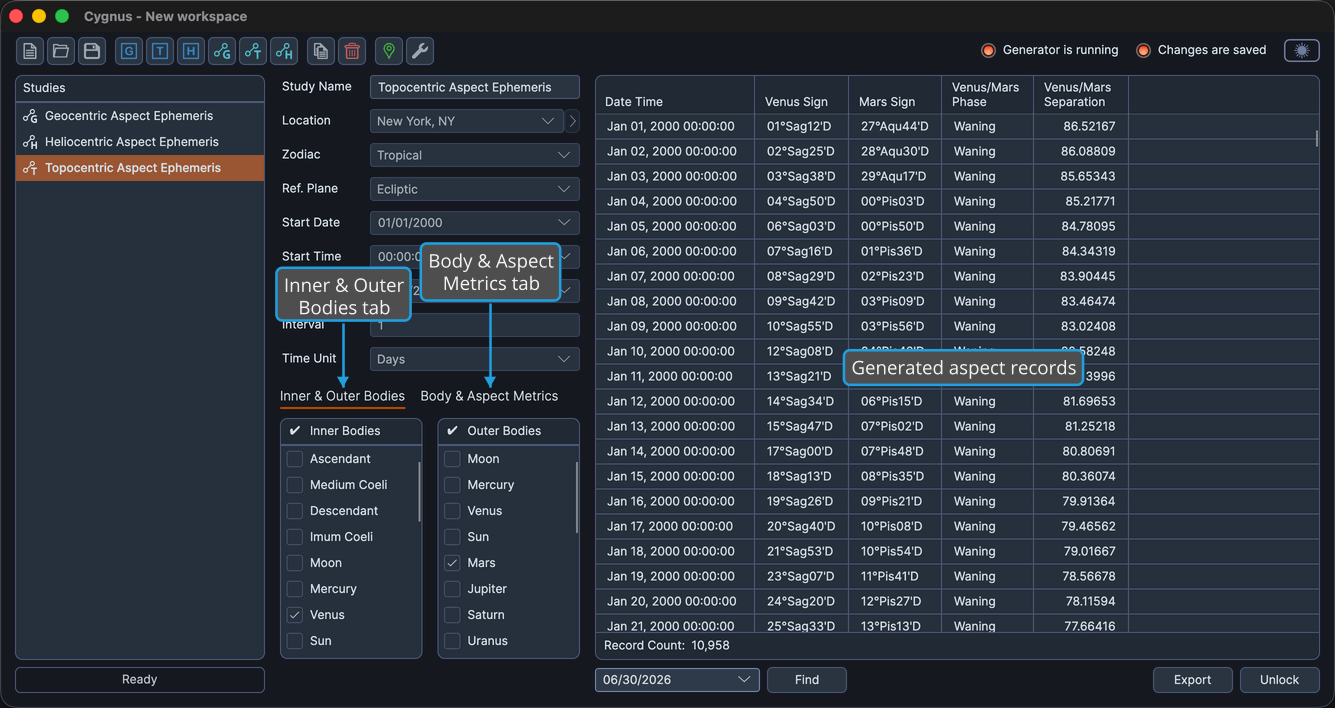Save the workspace with the floppy disk icon
This screenshot has height=708, width=1335.
pyautogui.click(x=92, y=51)
